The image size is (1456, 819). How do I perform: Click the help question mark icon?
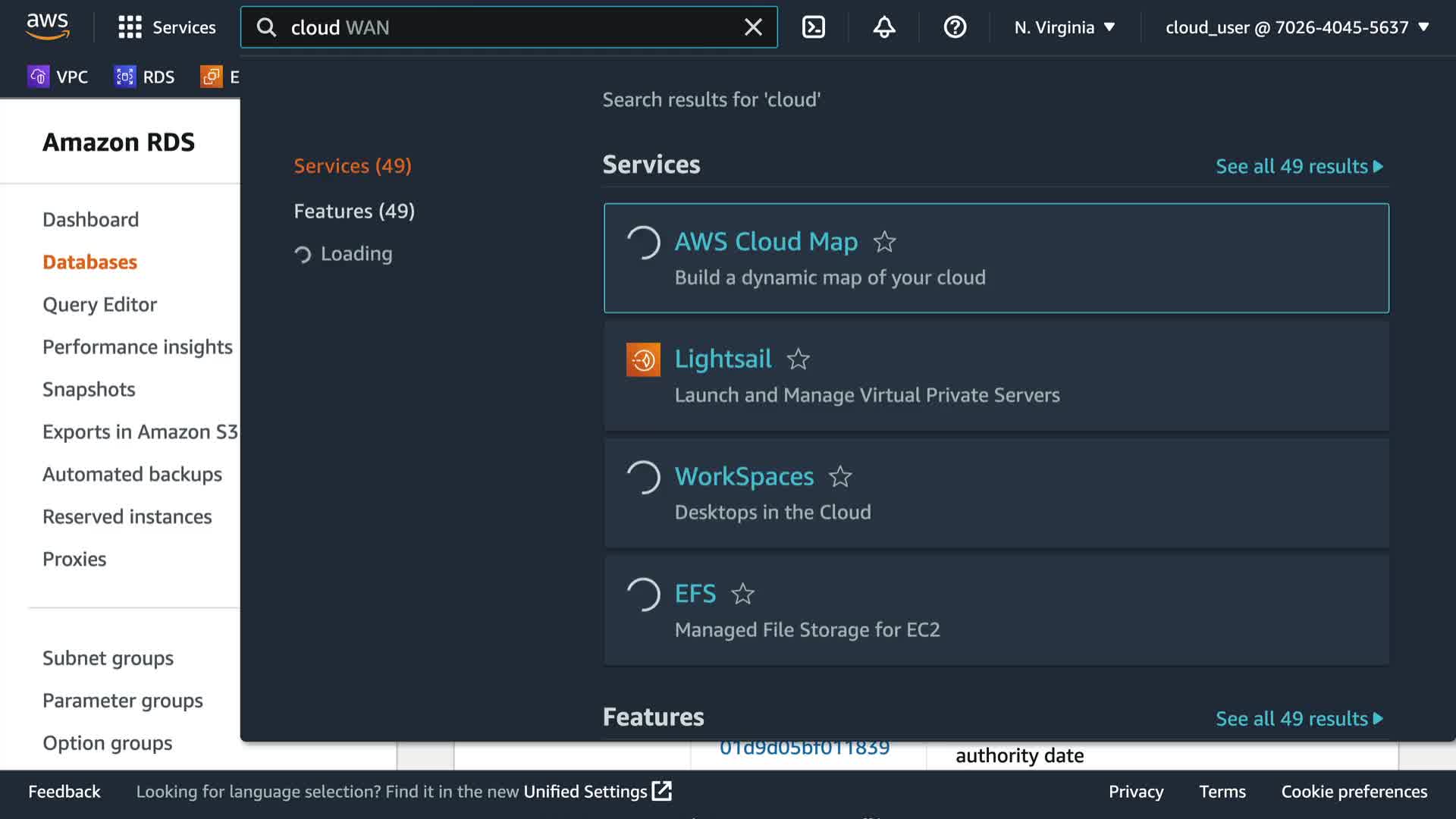(x=954, y=27)
